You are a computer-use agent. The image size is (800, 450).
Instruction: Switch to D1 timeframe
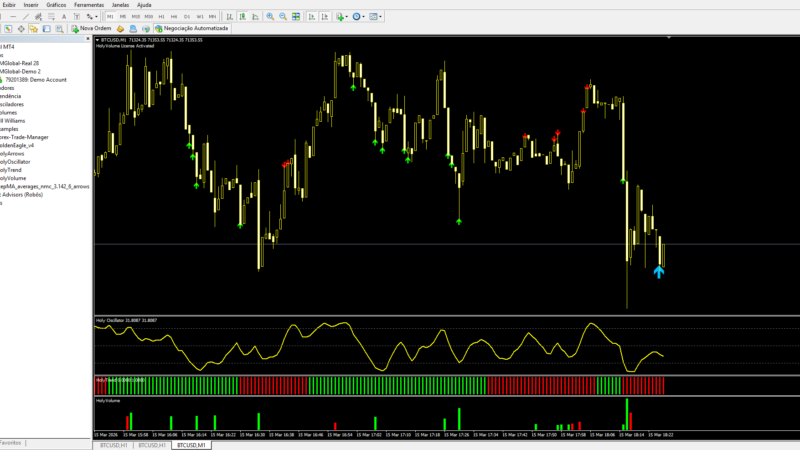pos(187,16)
